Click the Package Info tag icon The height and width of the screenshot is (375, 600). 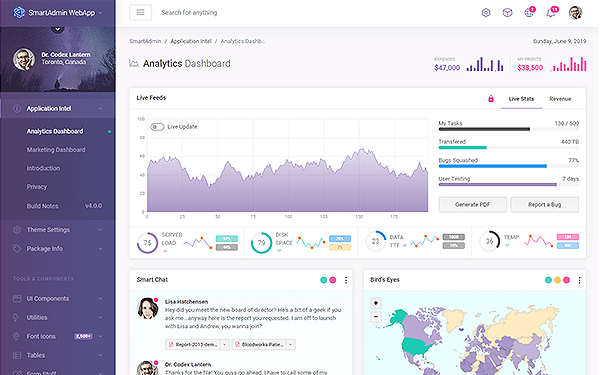pyautogui.click(x=17, y=249)
